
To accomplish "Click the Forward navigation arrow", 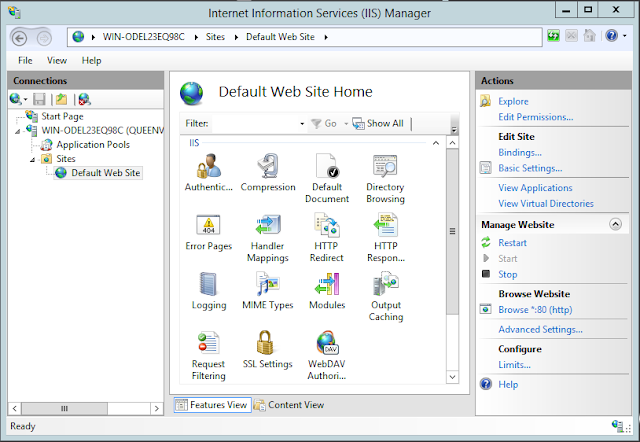I will (x=44, y=38).
